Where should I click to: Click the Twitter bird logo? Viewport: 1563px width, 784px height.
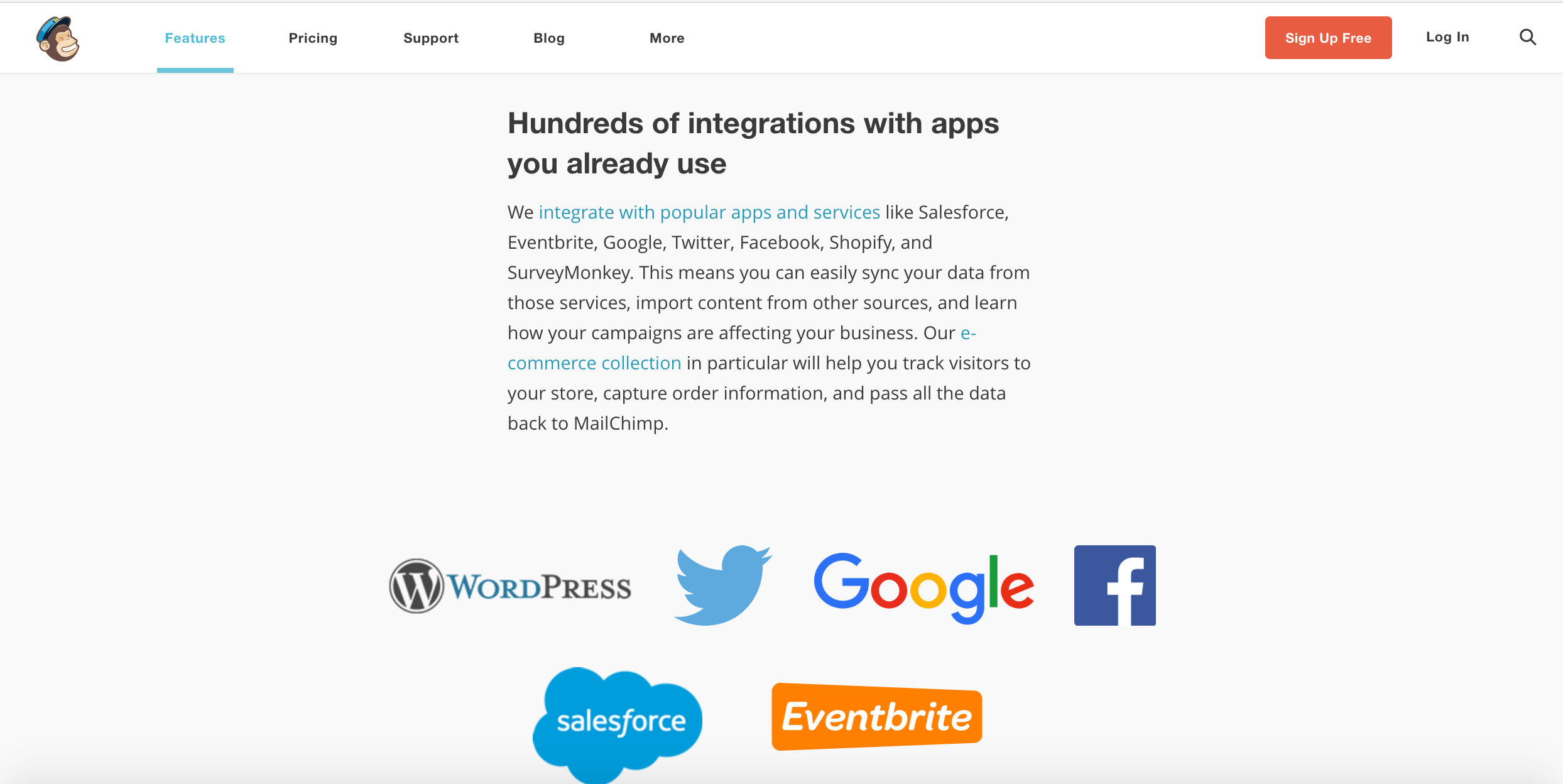pos(722,585)
